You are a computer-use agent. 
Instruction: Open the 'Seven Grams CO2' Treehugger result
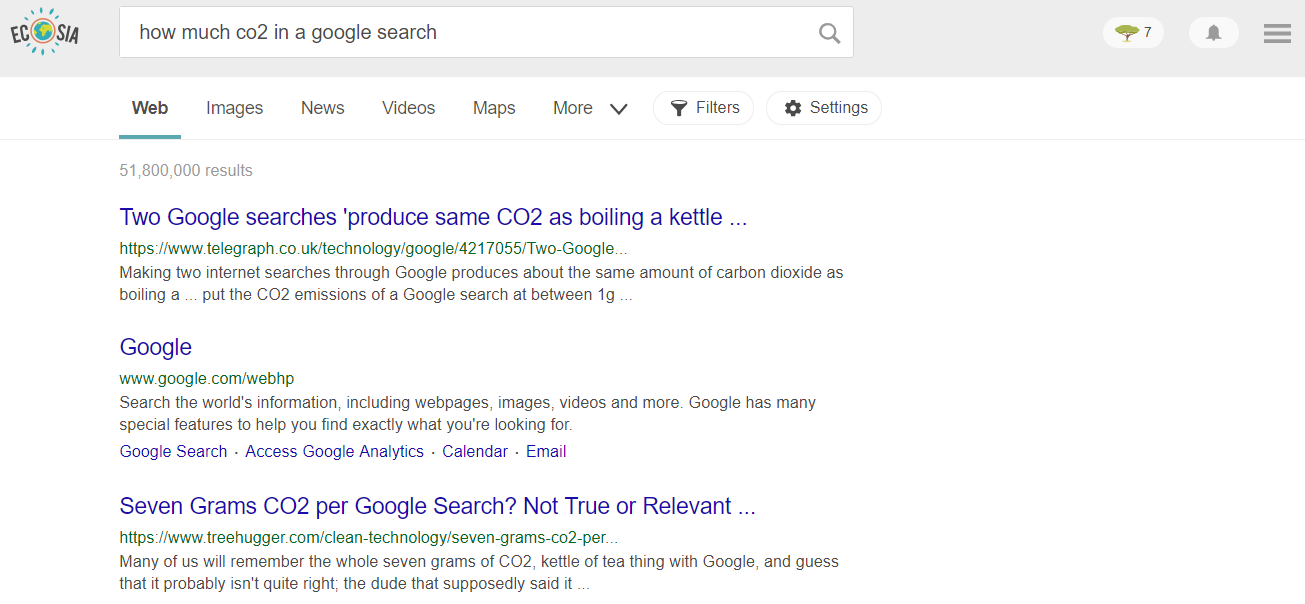(437, 506)
